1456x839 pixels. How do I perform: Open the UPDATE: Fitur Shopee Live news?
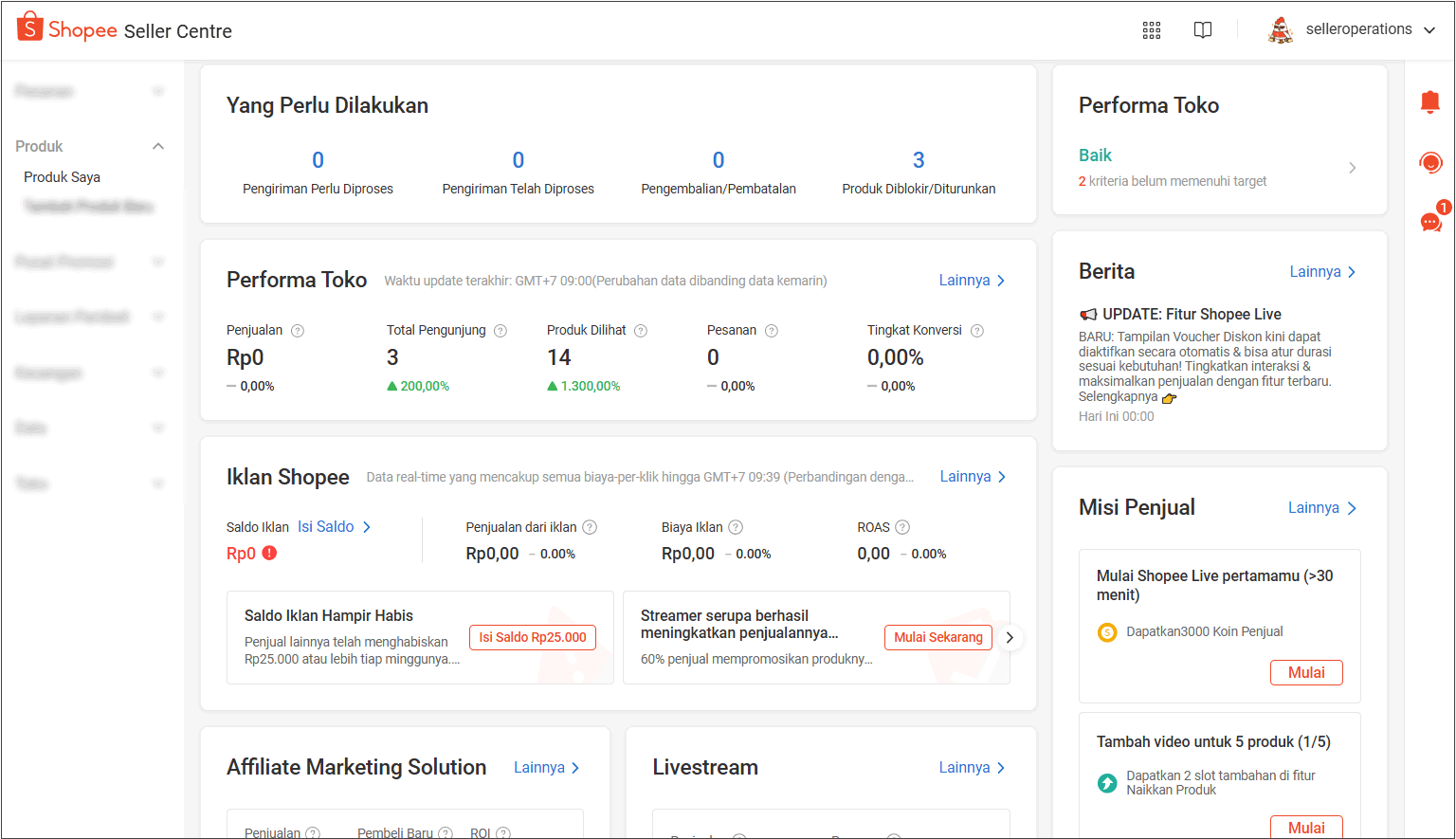[1192, 315]
